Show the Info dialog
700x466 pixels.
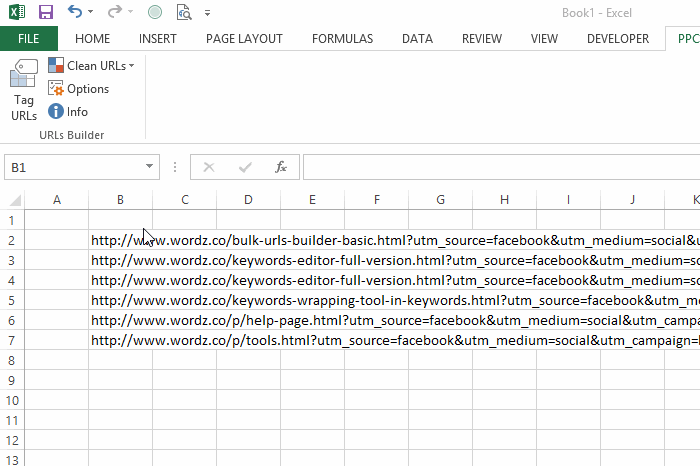point(68,112)
